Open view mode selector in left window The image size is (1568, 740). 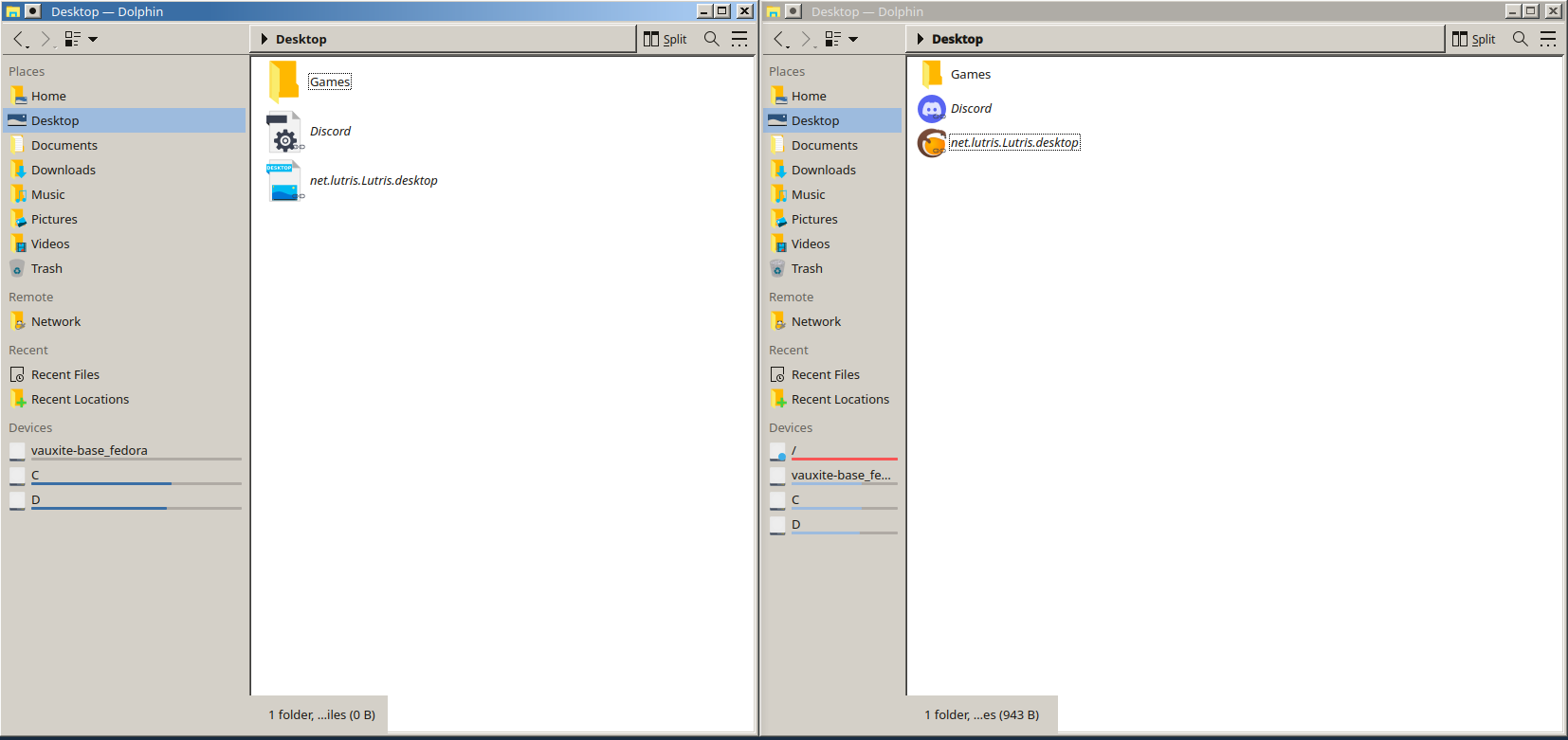pyautogui.click(x=72, y=39)
